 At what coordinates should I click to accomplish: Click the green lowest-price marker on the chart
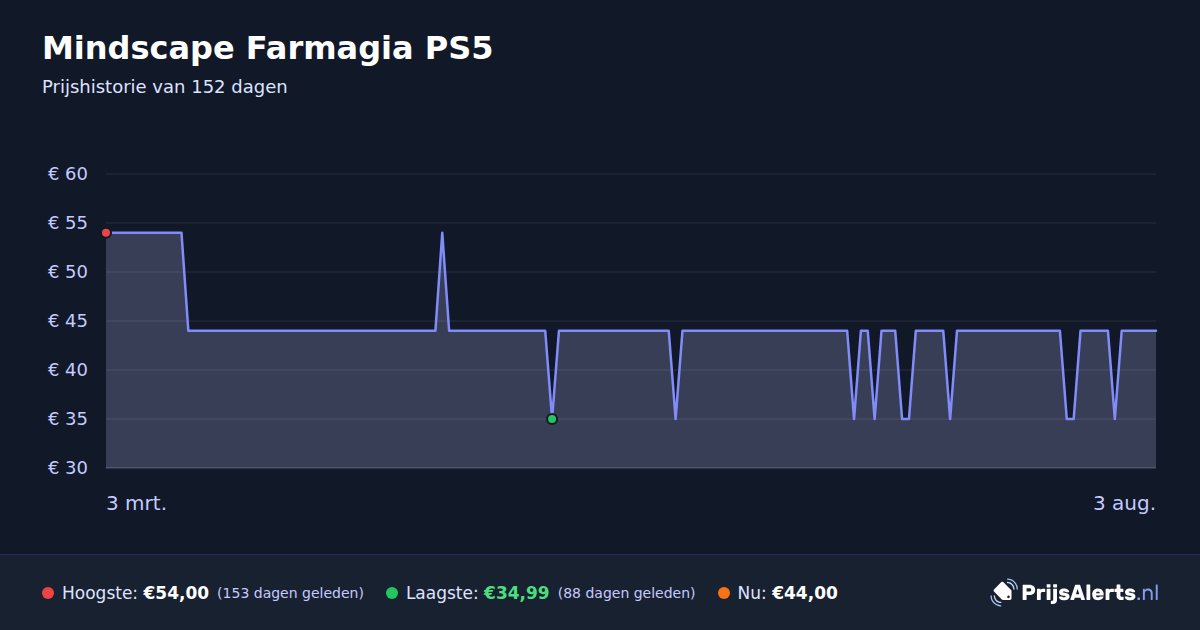[552, 419]
